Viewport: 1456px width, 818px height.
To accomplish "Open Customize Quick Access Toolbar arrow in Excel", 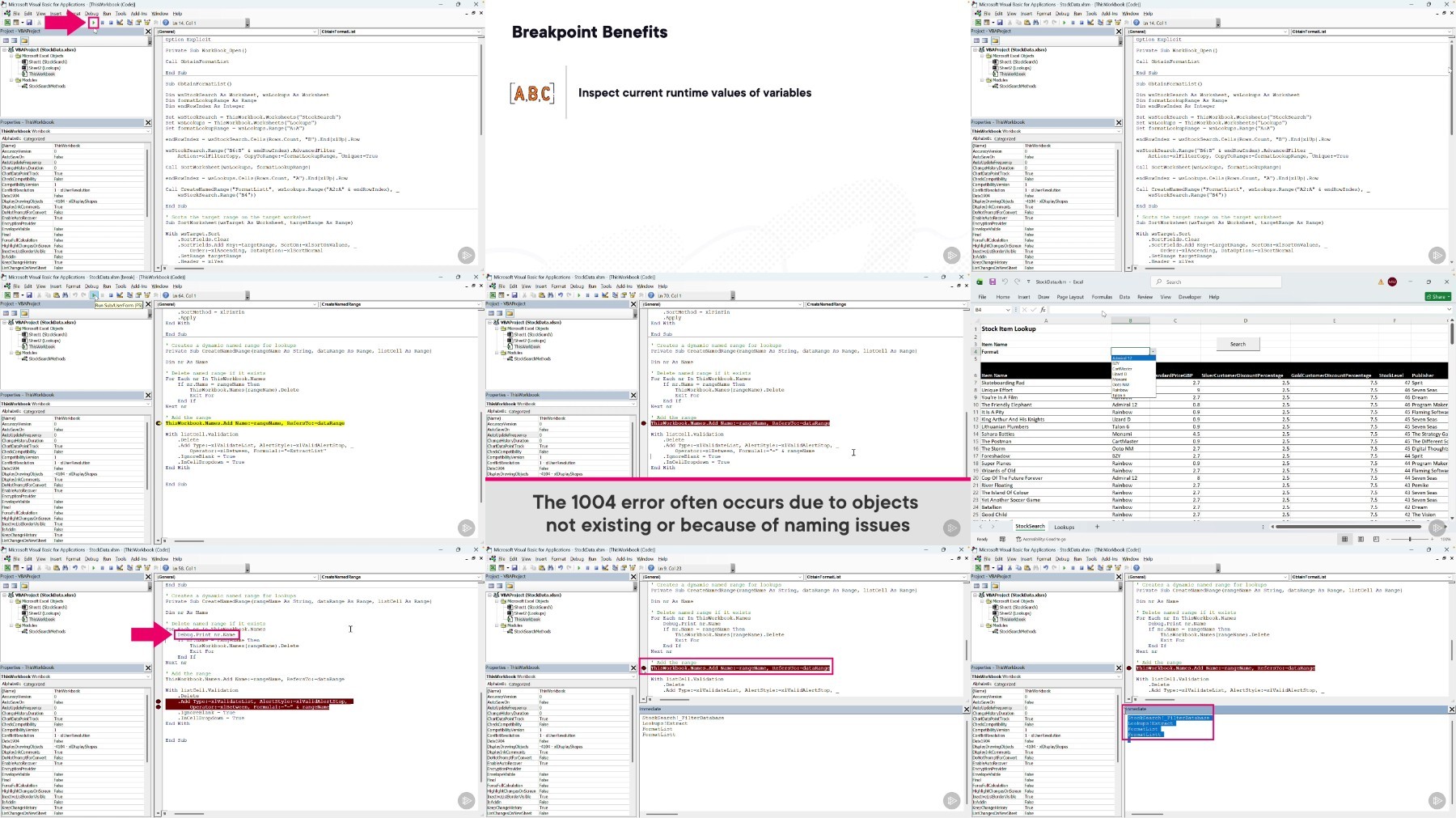I will 1028,282.
